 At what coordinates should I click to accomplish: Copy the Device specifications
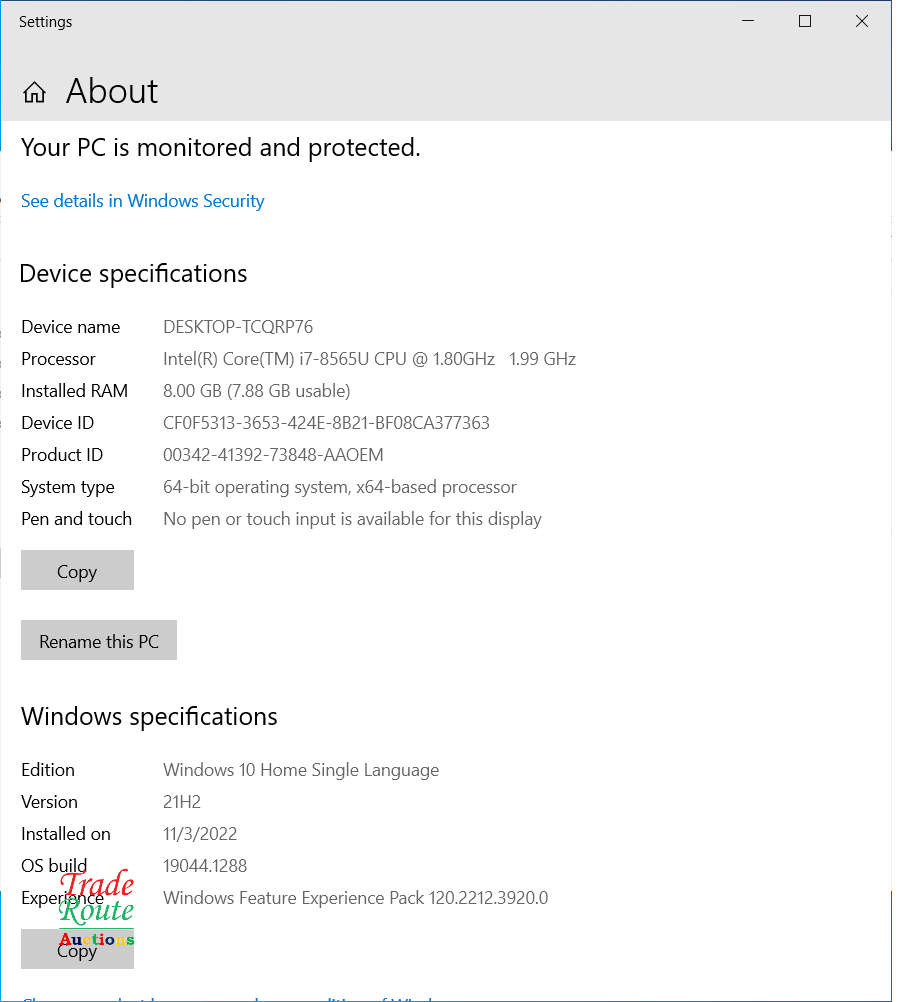(x=77, y=570)
